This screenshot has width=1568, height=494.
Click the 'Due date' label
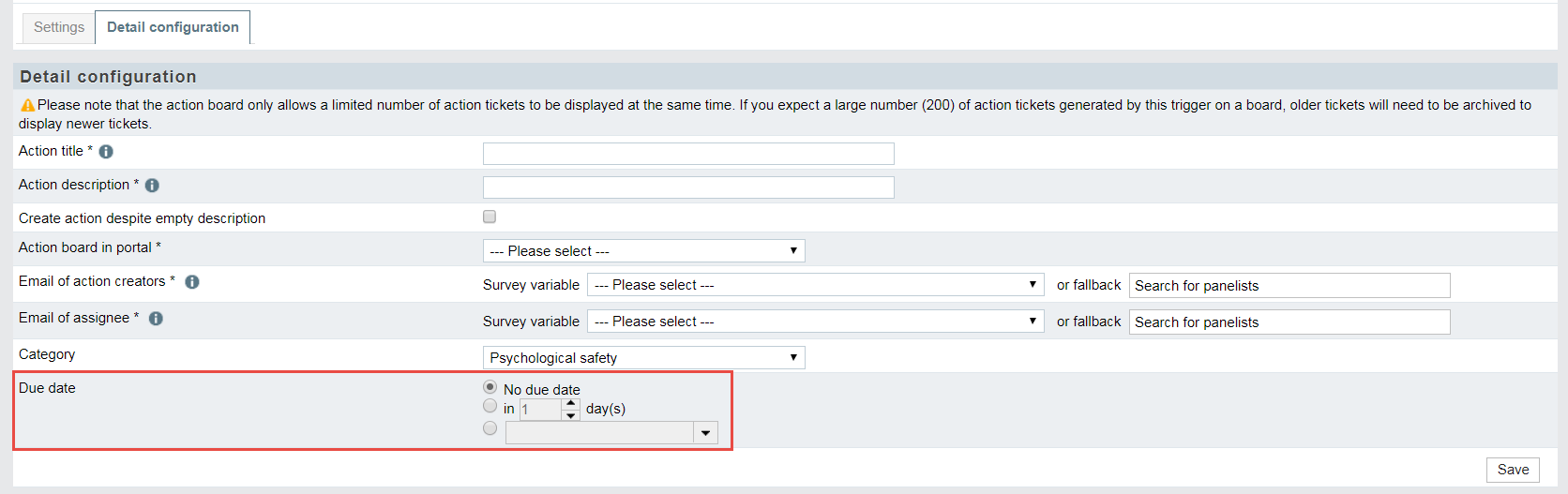[x=47, y=388]
